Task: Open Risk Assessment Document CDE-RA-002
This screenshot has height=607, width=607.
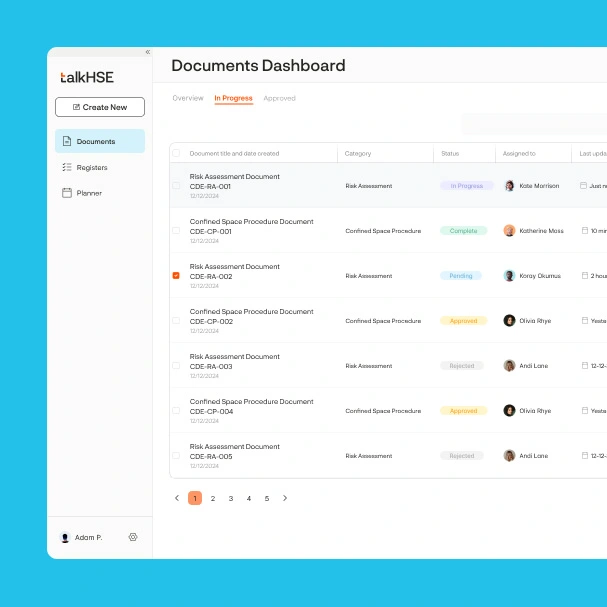Action: click(x=235, y=271)
